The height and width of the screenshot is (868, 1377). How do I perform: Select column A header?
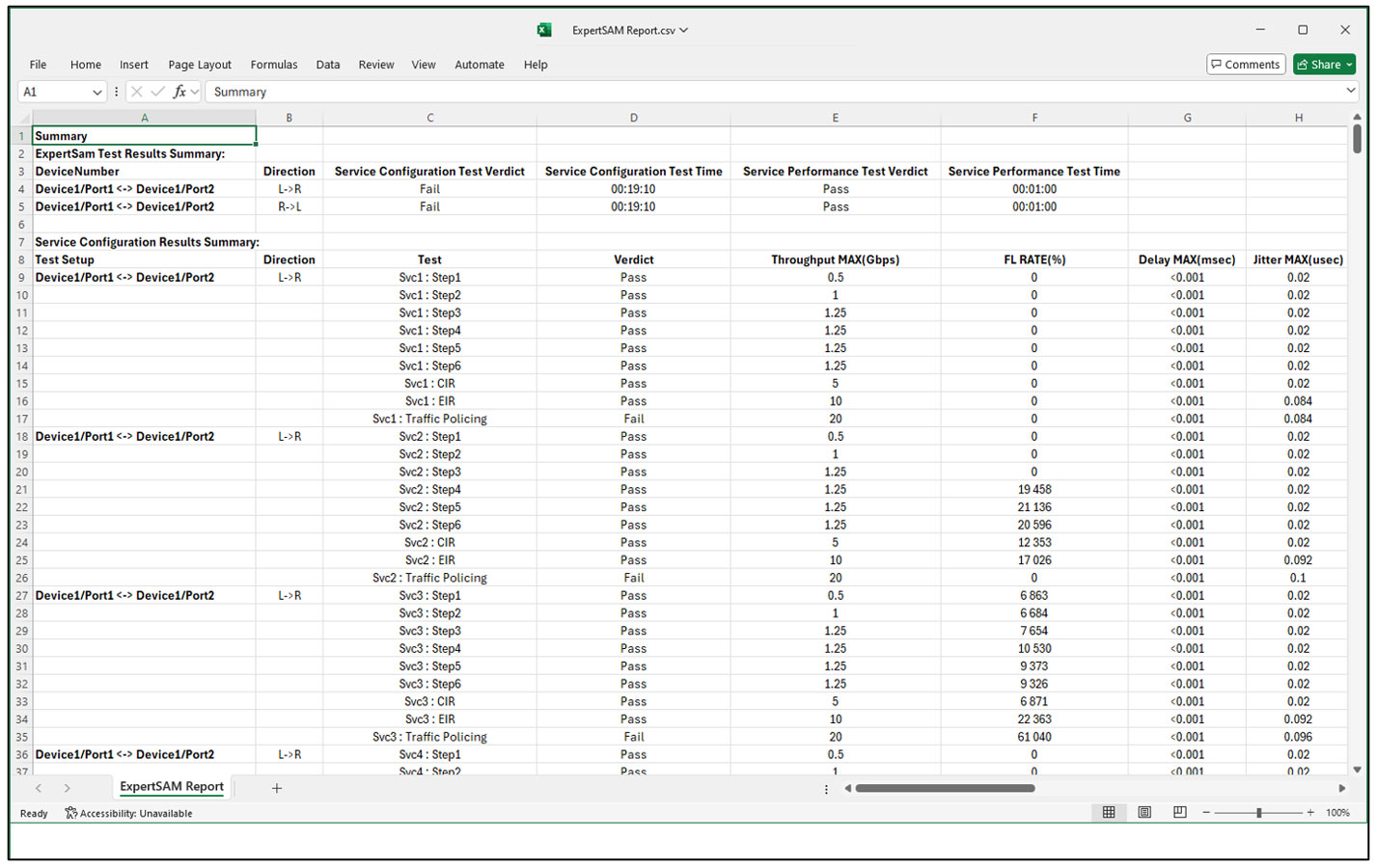coord(145,118)
